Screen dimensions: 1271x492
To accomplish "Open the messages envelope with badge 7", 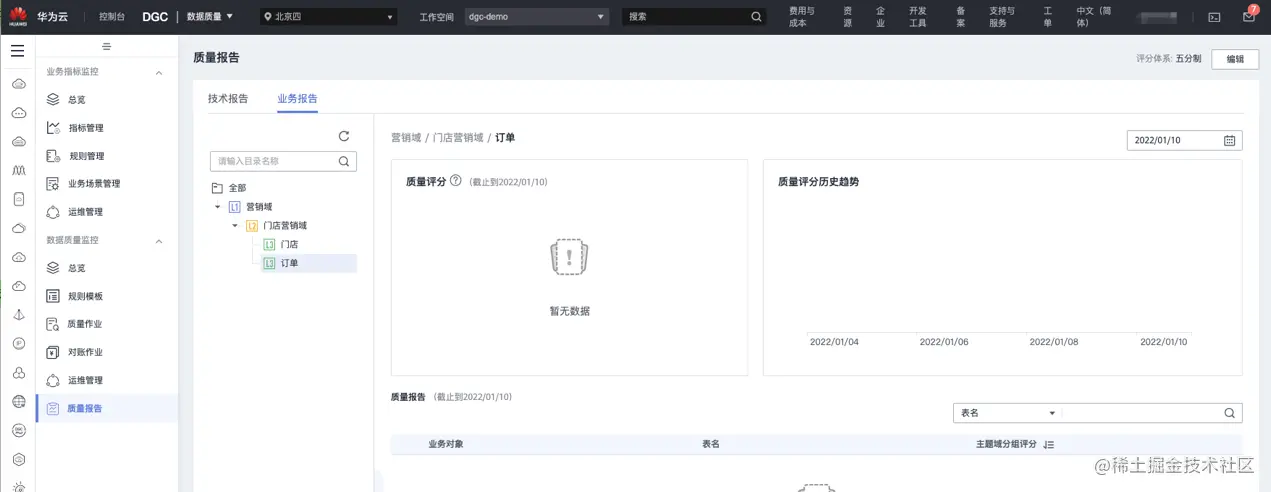I will tap(1248, 16).
